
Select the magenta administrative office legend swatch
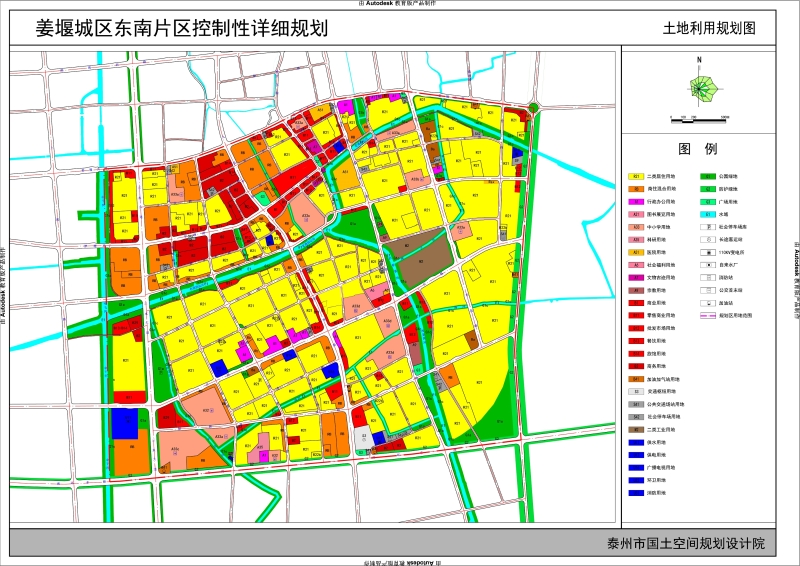[636, 202]
